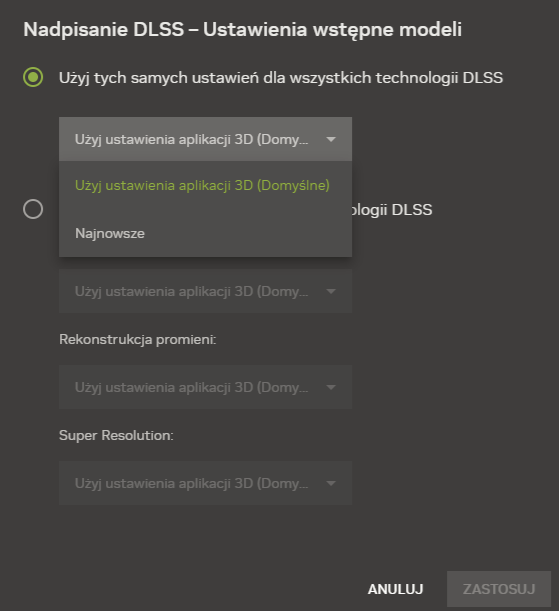Click the 'Rekonstrukcja promieni:' label
This screenshot has width=559, height=611.
coord(138,339)
